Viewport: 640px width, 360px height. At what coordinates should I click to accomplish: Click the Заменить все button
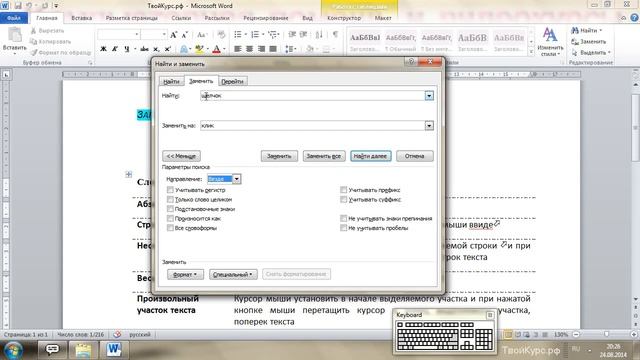[324, 156]
